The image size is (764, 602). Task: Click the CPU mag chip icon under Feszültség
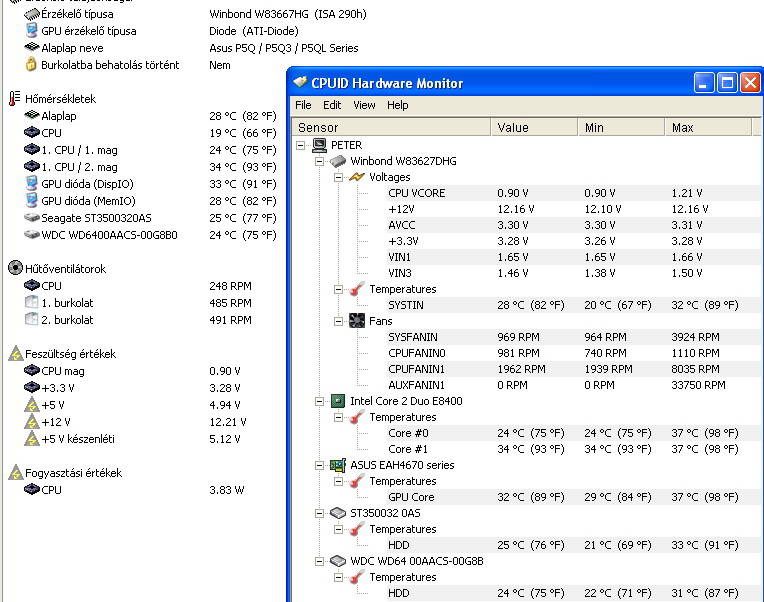pos(32,370)
